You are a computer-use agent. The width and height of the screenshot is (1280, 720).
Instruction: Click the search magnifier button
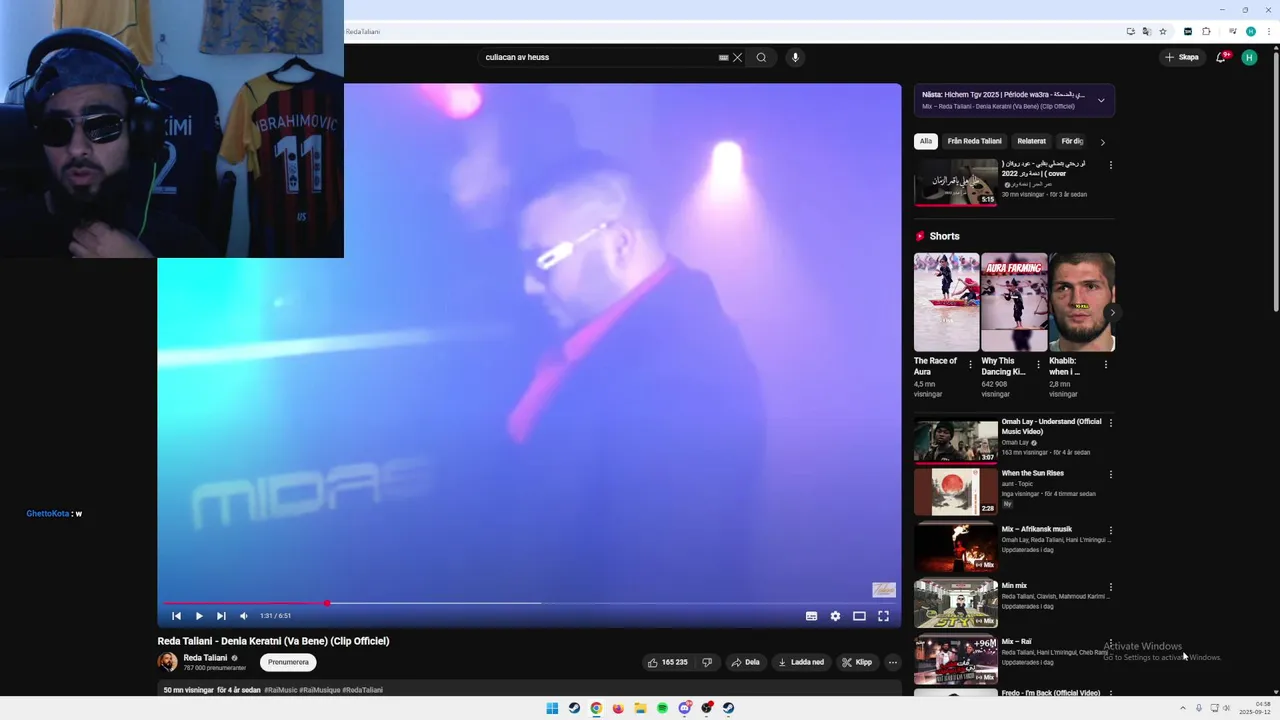coord(761,57)
